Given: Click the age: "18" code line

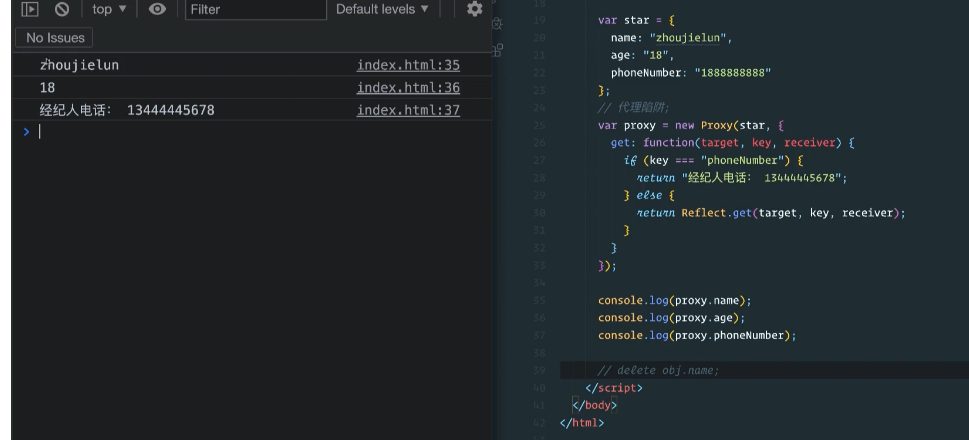Looking at the screenshot, I should [x=643, y=55].
